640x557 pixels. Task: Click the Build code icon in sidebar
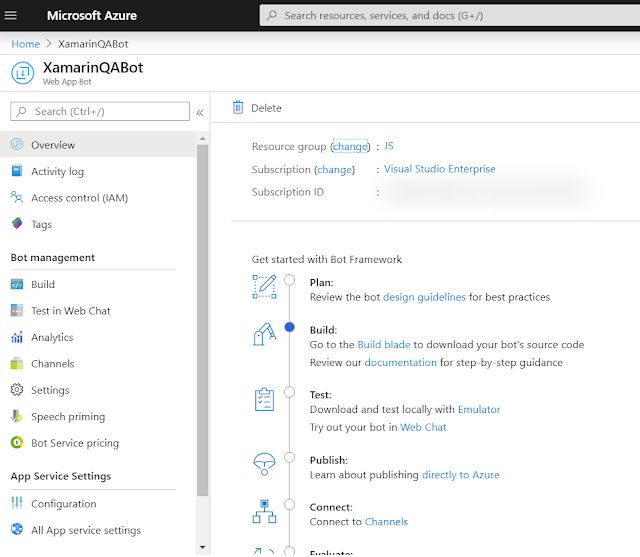pyautogui.click(x=17, y=284)
